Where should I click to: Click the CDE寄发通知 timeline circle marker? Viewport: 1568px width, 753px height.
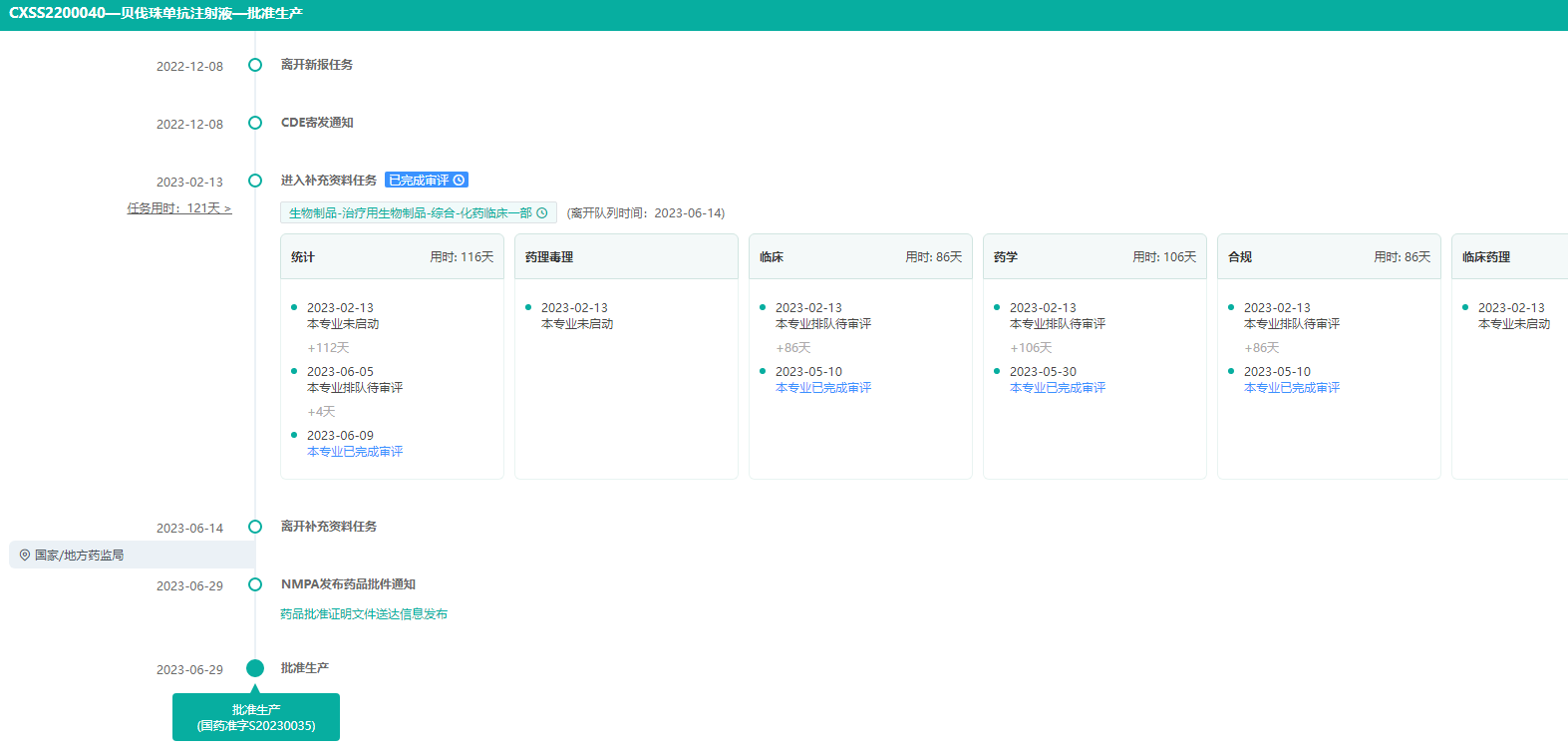[x=255, y=123]
